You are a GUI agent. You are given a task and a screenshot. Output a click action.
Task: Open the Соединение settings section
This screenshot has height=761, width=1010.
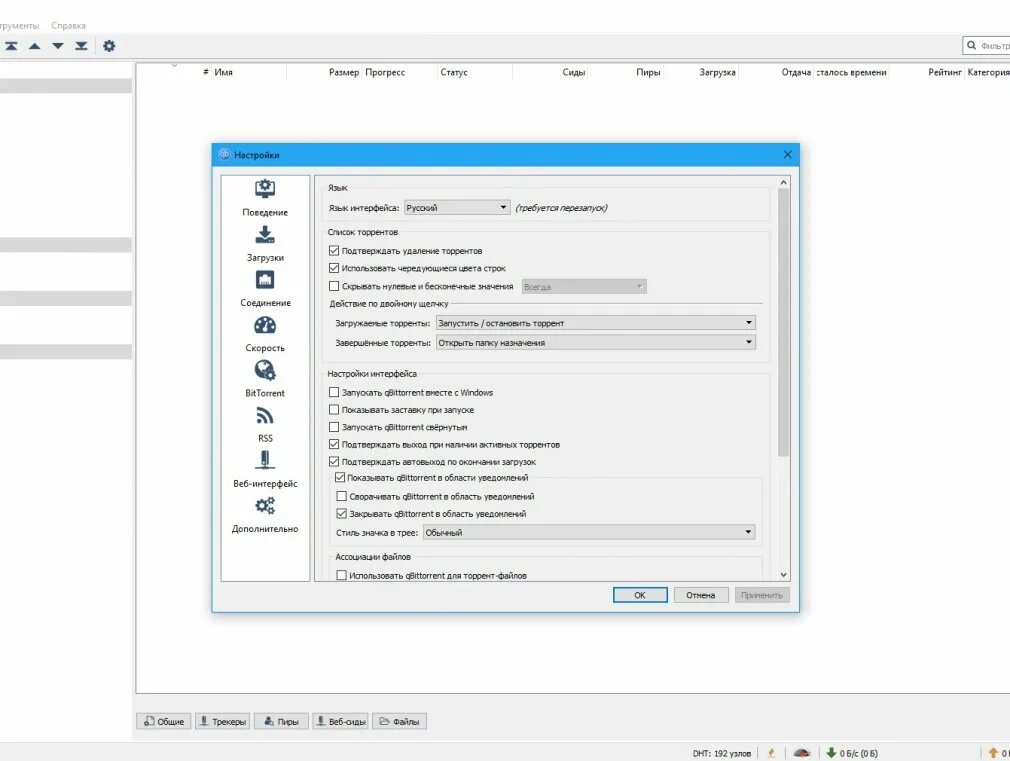tap(265, 289)
